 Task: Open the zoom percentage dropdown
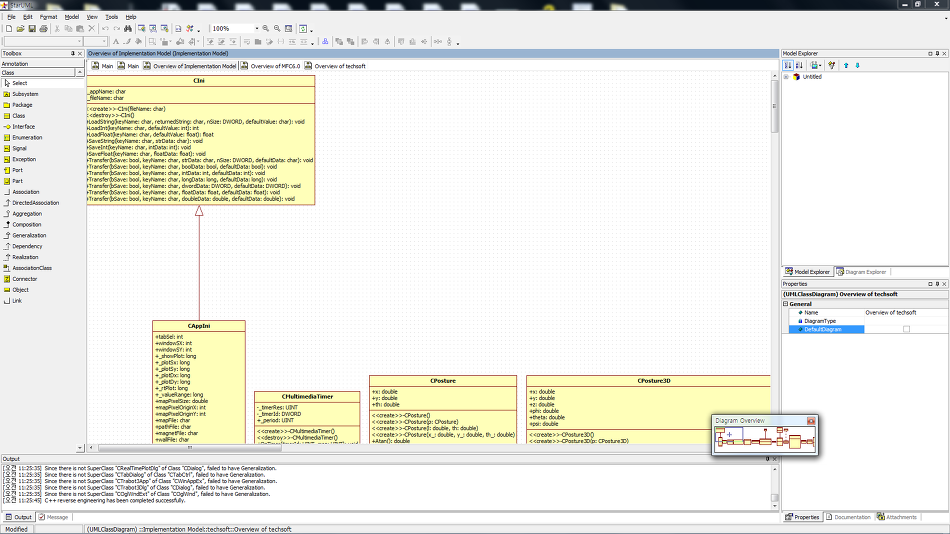pyautogui.click(x=256, y=29)
